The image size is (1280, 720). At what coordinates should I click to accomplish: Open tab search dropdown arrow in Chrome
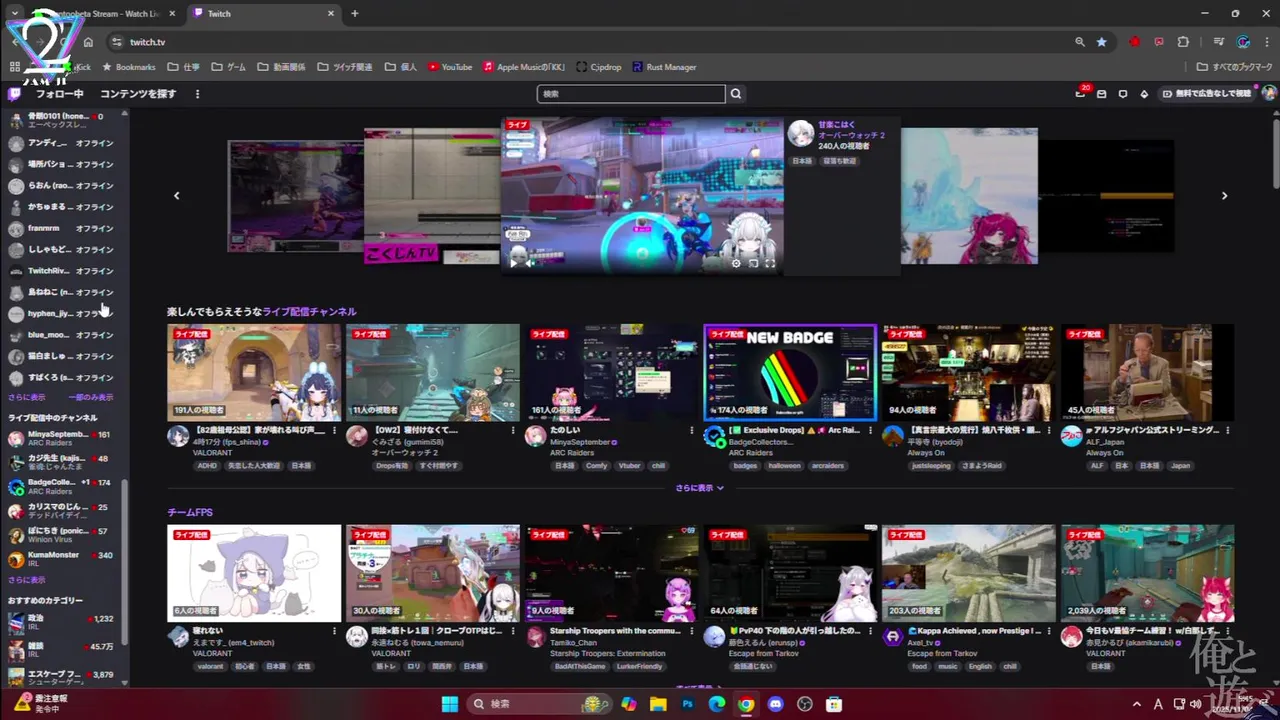click(14, 13)
